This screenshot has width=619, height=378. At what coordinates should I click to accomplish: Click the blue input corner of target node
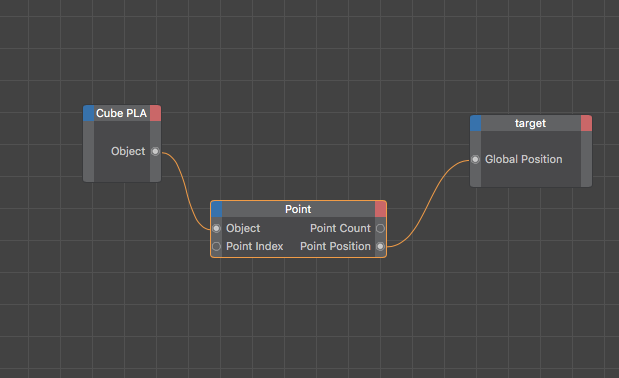pos(476,123)
